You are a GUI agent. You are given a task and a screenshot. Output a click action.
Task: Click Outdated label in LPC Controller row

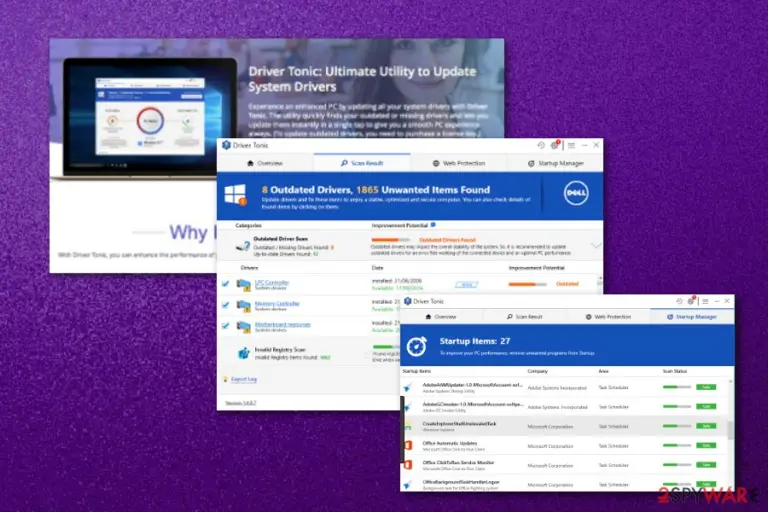coord(567,284)
